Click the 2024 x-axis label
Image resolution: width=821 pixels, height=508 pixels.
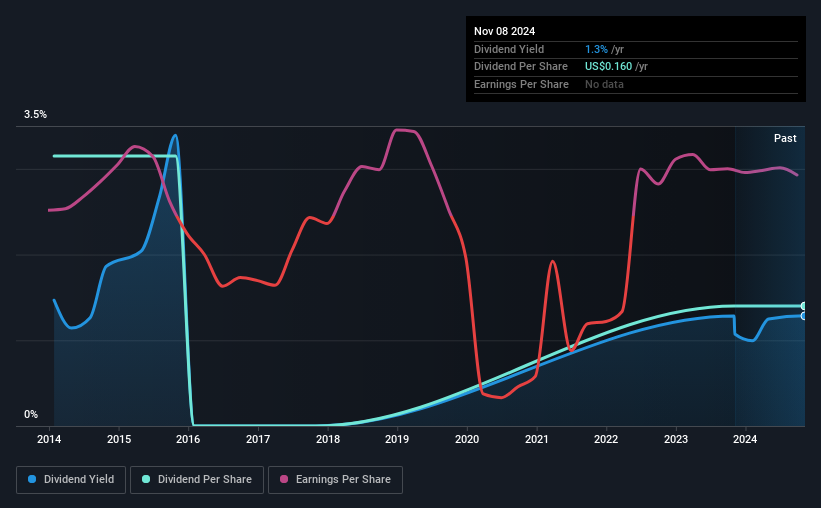tap(745, 439)
